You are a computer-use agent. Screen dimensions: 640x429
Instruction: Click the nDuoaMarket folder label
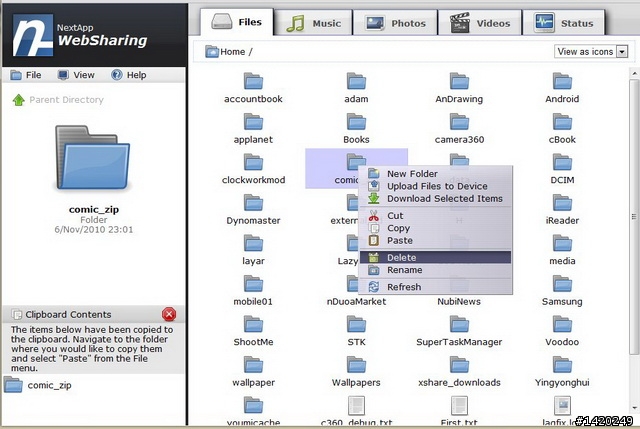point(356,302)
